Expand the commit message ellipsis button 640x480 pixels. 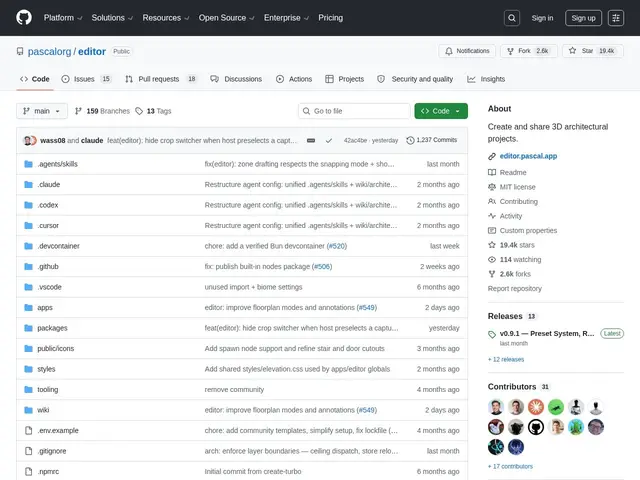click(x=311, y=140)
